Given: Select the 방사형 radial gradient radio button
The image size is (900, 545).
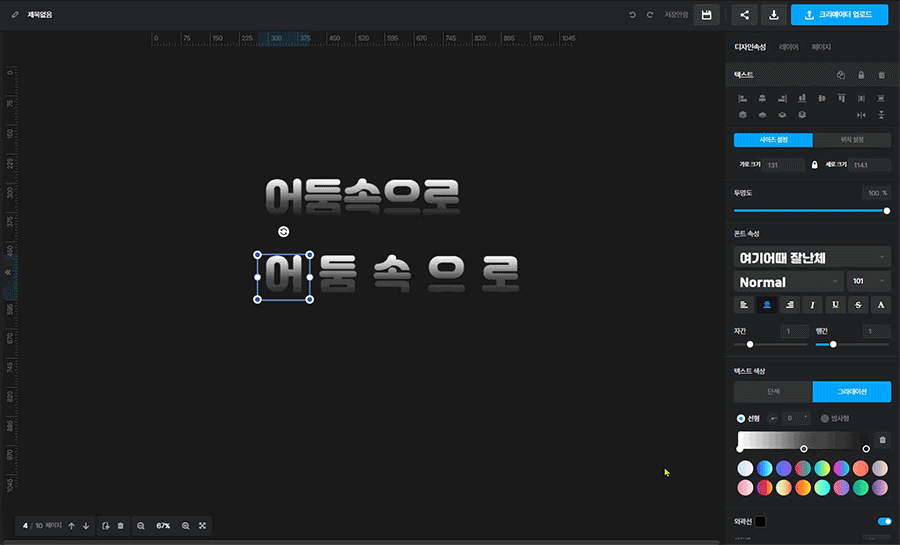Looking at the screenshot, I should 825,418.
